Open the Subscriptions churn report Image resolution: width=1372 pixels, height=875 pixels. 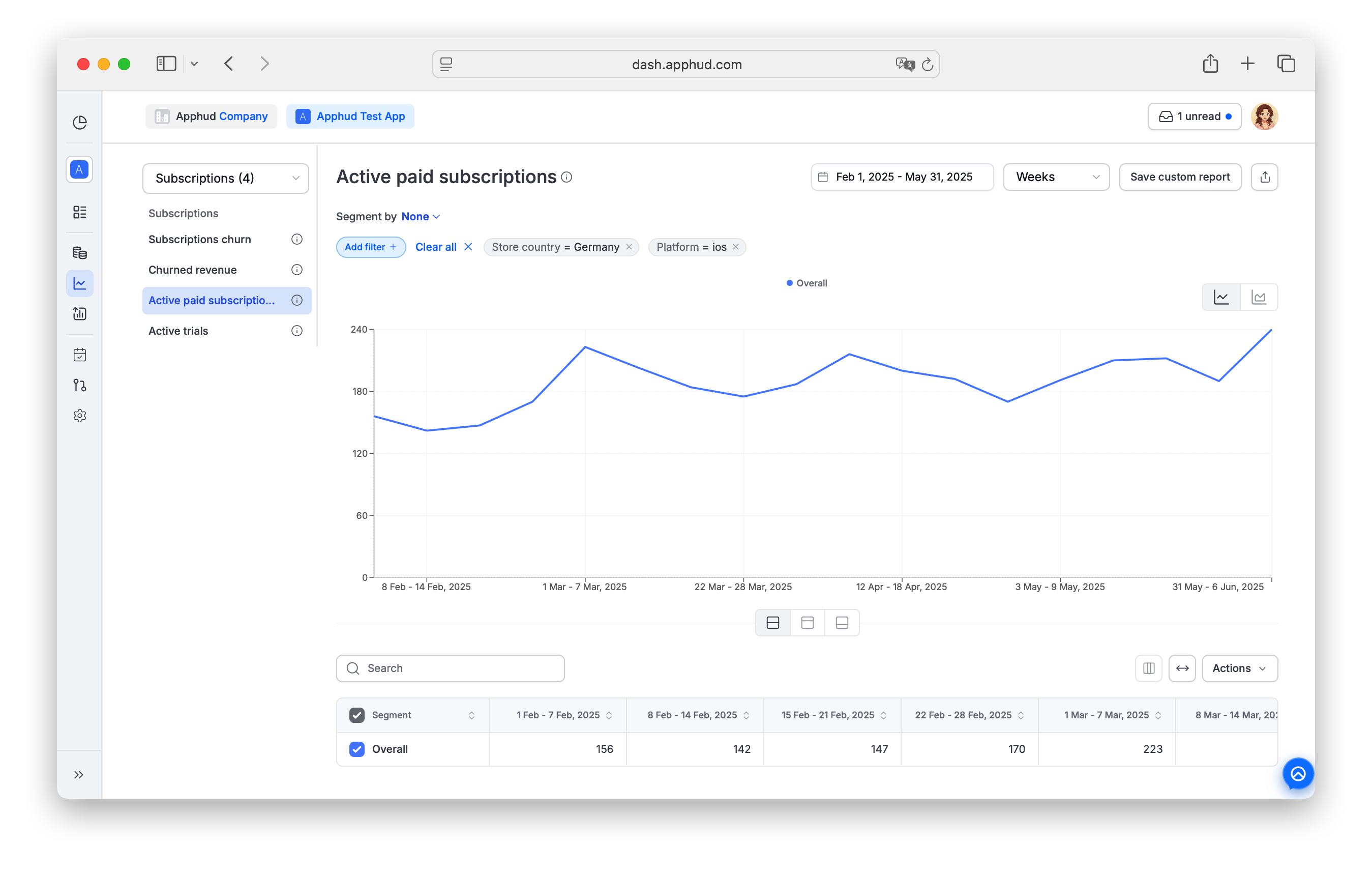point(199,240)
